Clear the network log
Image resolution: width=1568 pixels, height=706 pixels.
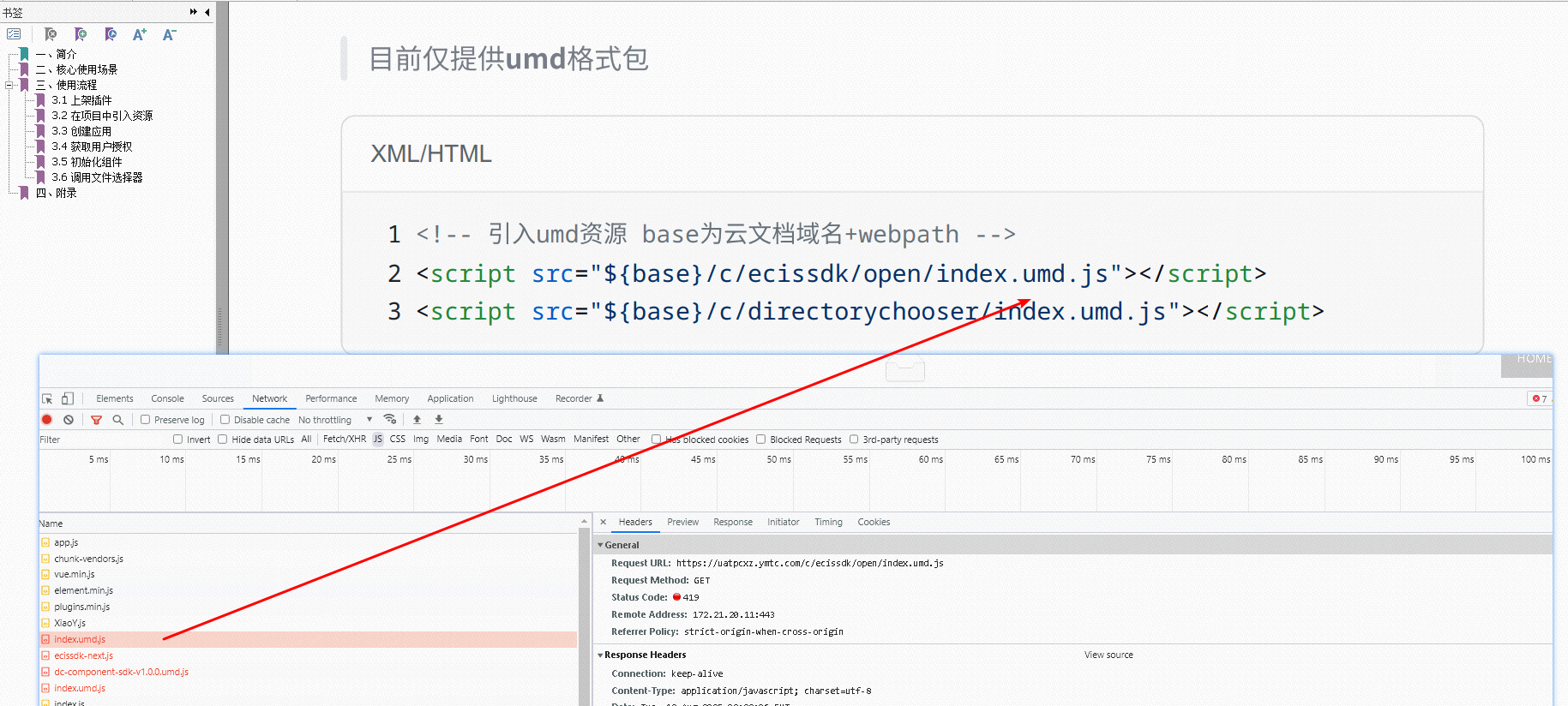click(x=69, y=420)
